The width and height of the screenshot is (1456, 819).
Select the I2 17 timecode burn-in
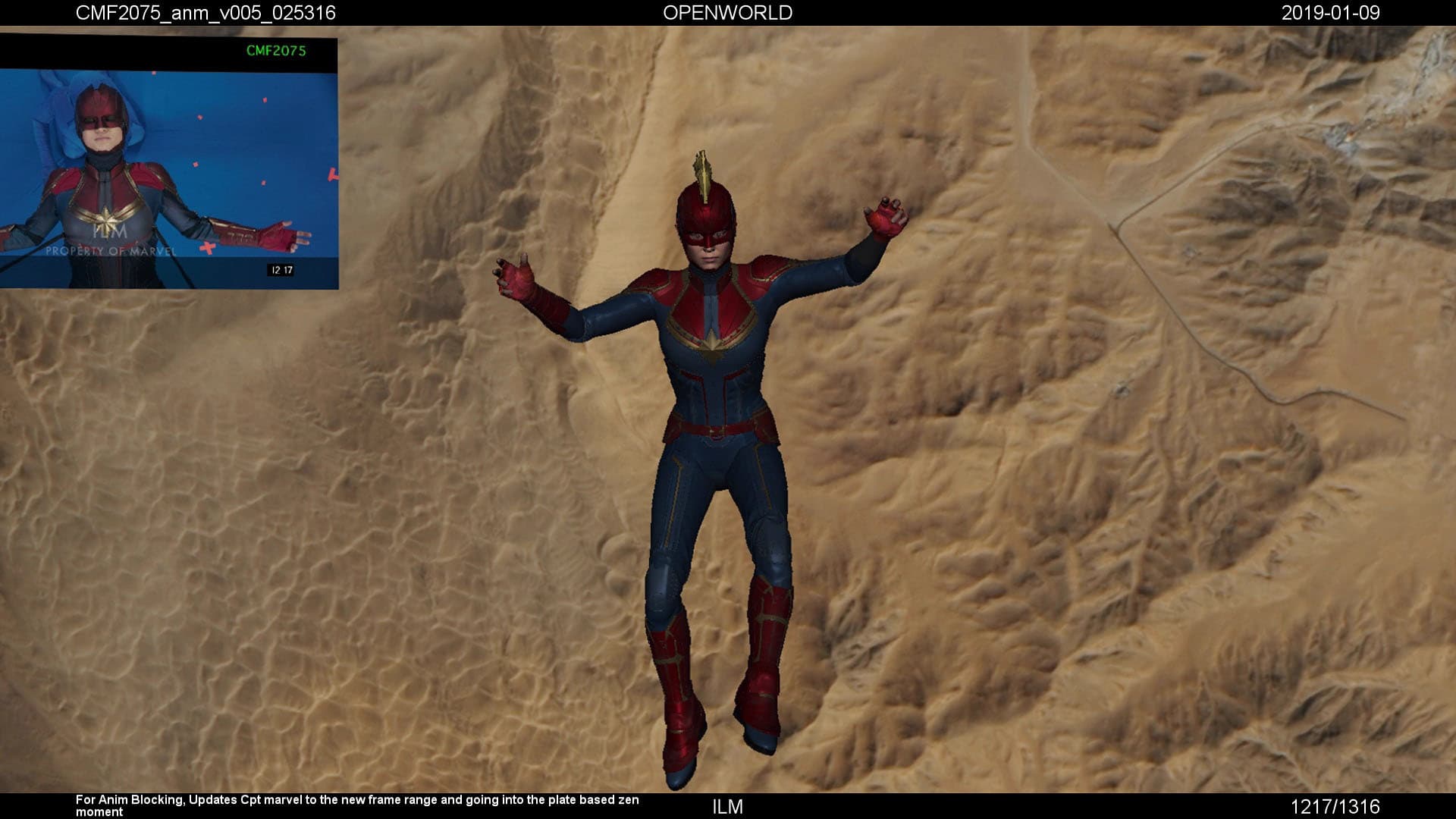coord(281,268)
